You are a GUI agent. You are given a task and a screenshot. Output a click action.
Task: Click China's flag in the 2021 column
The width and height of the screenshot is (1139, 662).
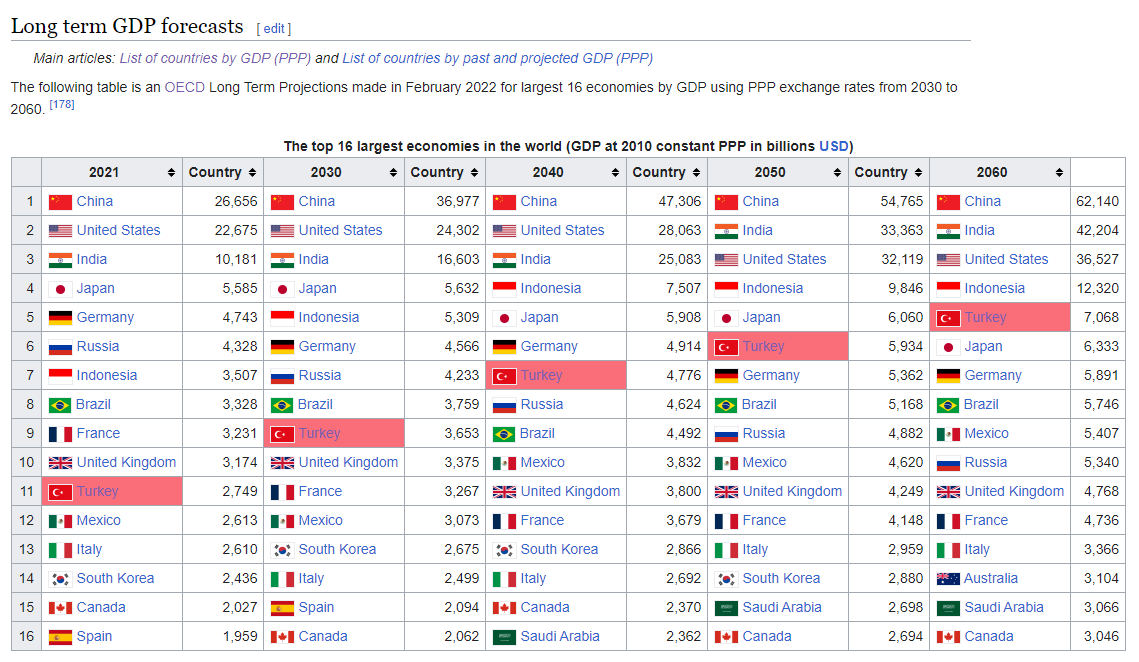pyautogui.click(x=61, y=201)
